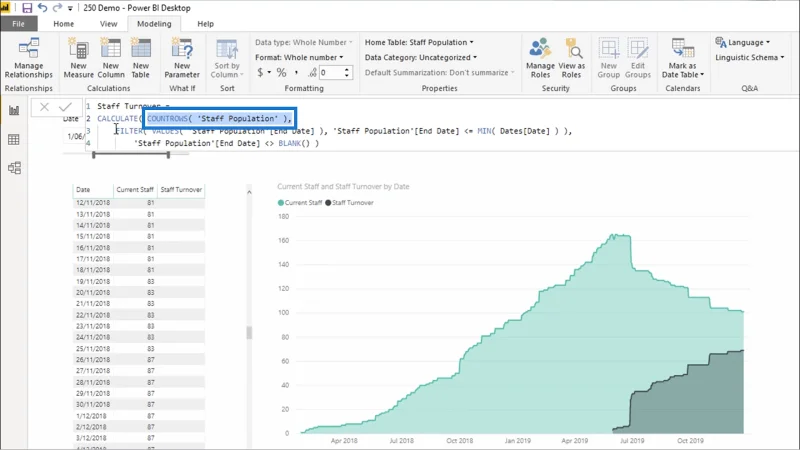Click the chart title Current Staff and Staff Turnover
Screen dimensions: 800x450
point(343,187)
